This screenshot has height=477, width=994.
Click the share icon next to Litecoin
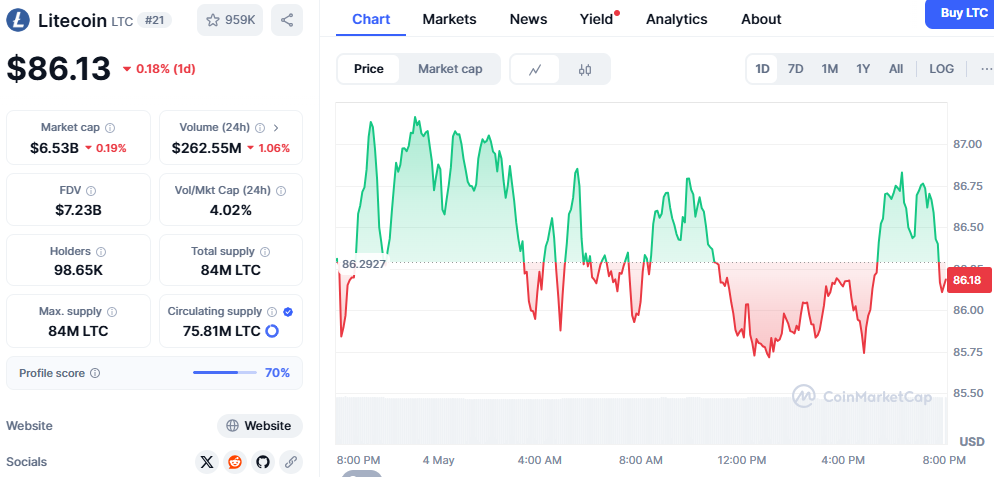coord(287,20)
